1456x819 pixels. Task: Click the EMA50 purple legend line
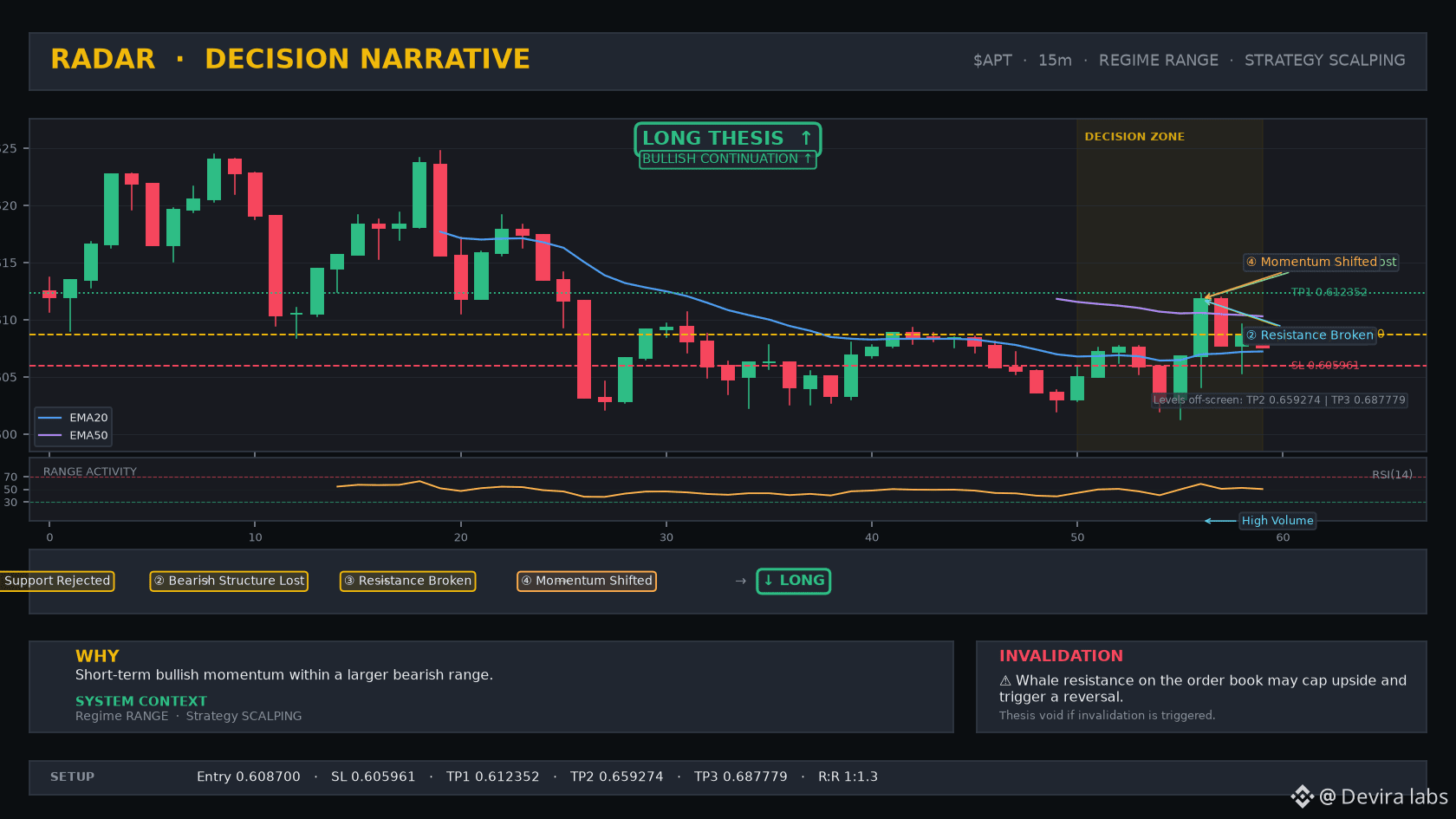point(50,436)
